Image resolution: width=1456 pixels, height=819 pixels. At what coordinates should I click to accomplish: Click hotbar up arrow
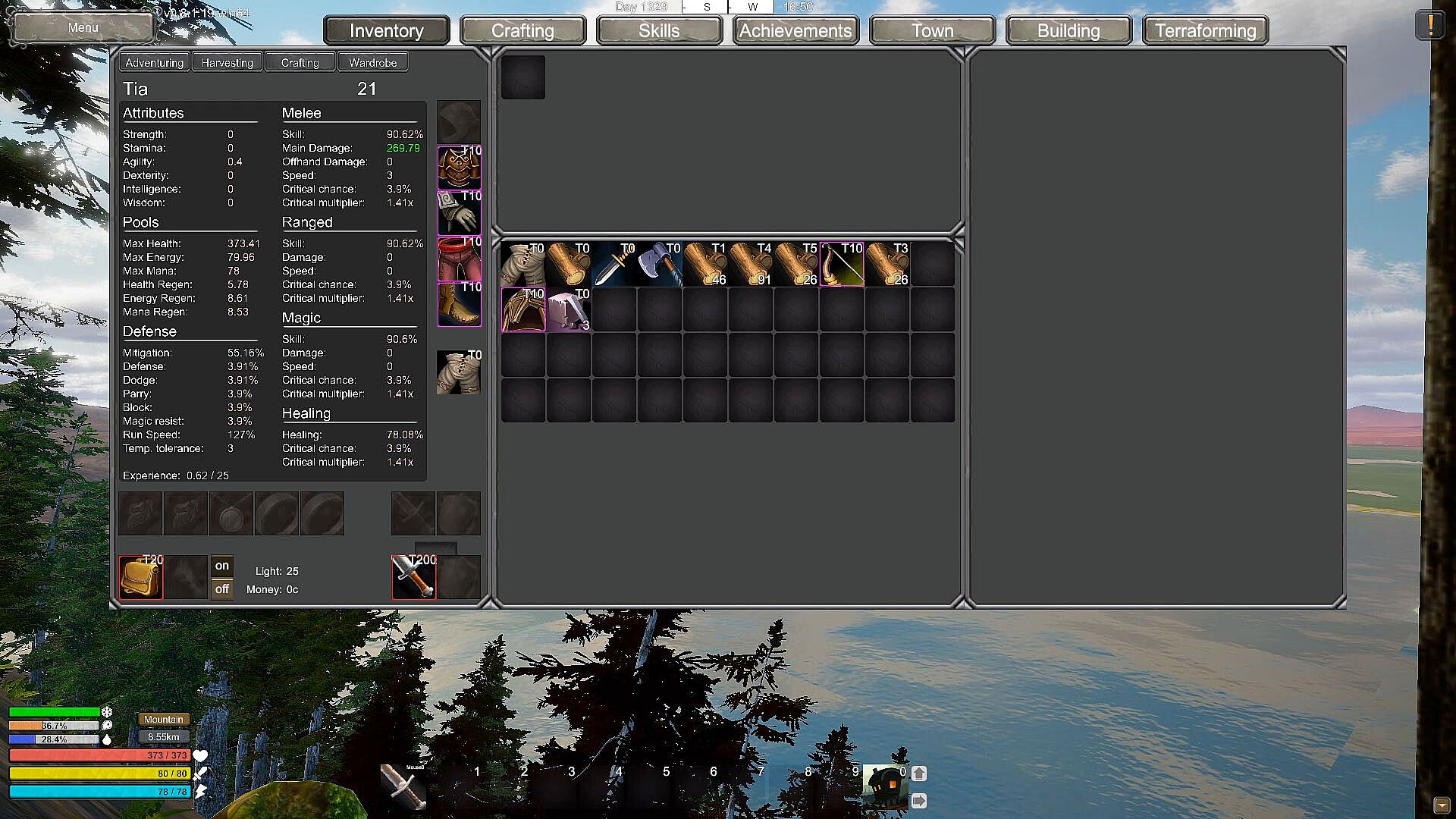point(919,773)
